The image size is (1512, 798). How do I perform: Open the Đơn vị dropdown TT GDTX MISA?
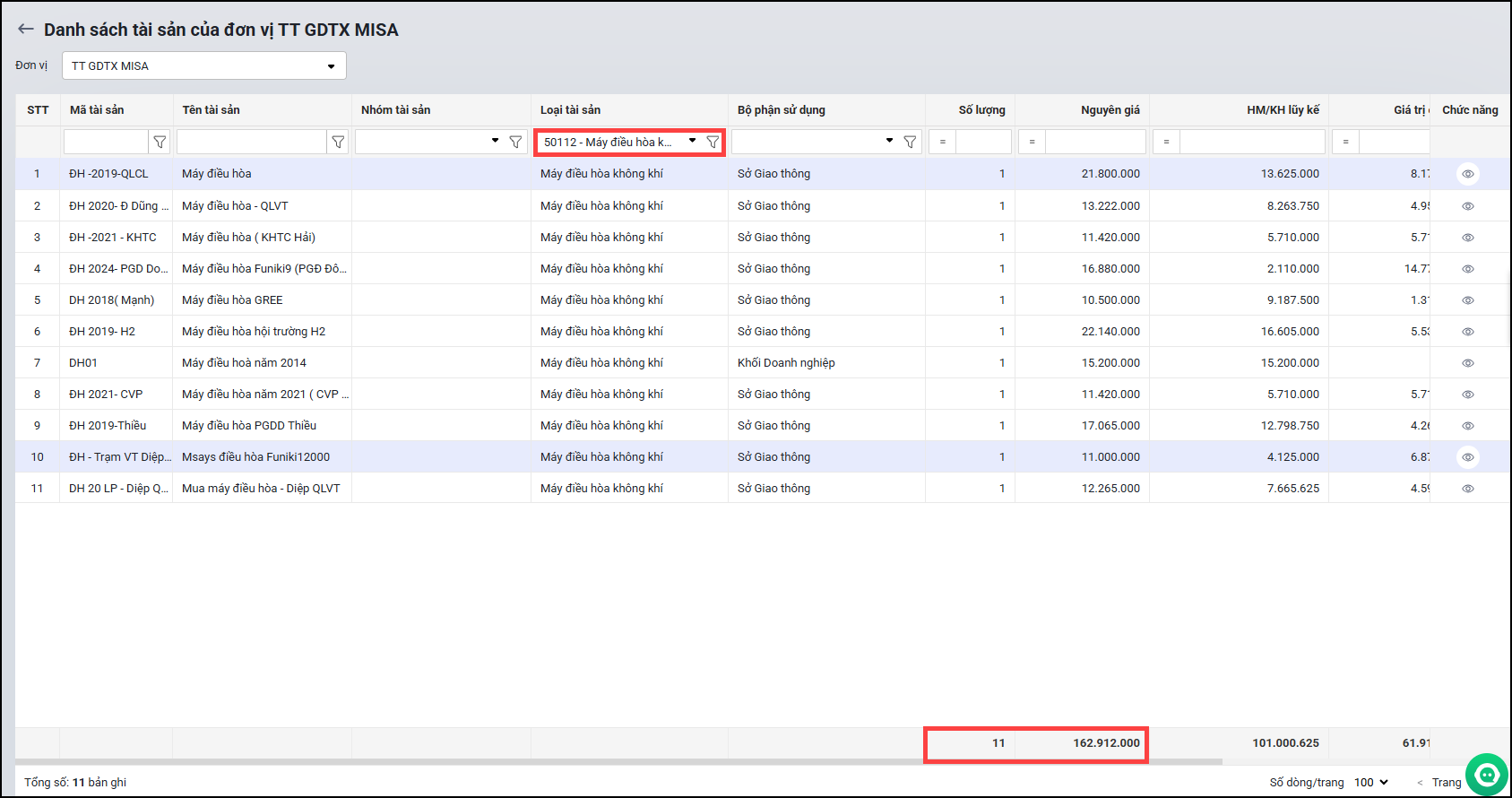coord(203,65)
